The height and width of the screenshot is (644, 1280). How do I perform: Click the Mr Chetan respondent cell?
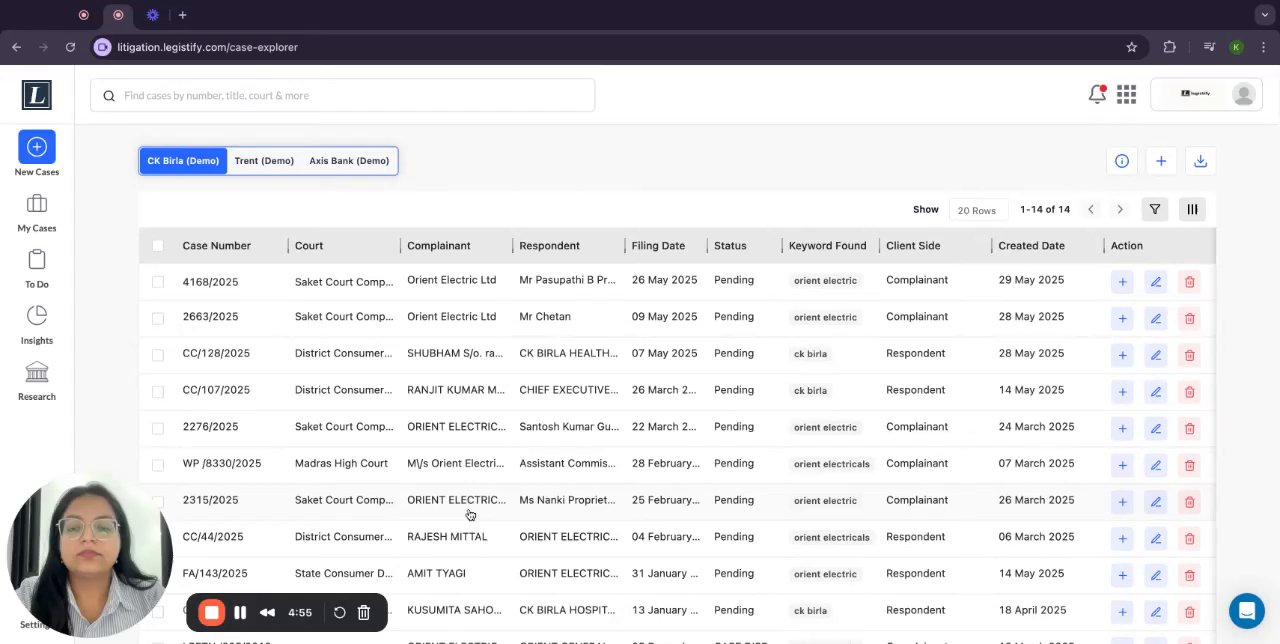545,317
